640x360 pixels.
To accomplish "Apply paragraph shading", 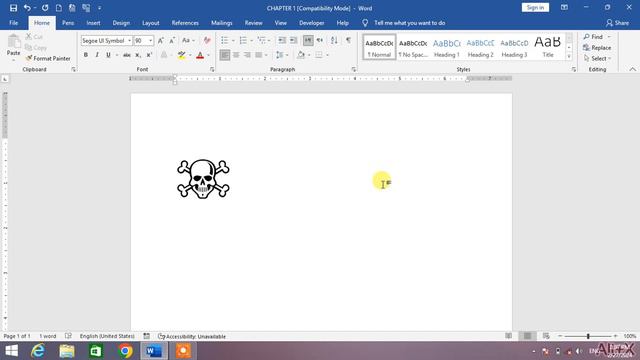I will [x=301, y=55].
